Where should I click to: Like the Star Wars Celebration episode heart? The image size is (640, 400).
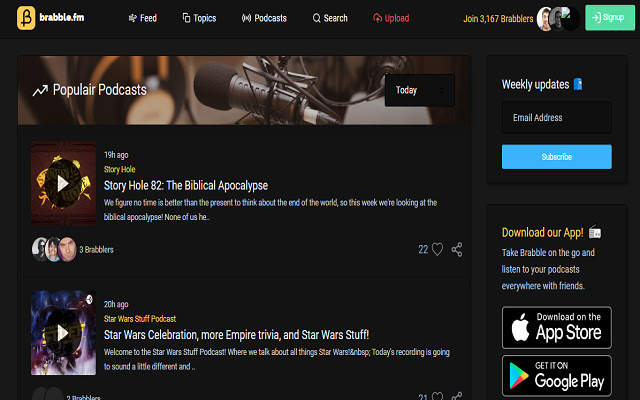coord(437,396)
